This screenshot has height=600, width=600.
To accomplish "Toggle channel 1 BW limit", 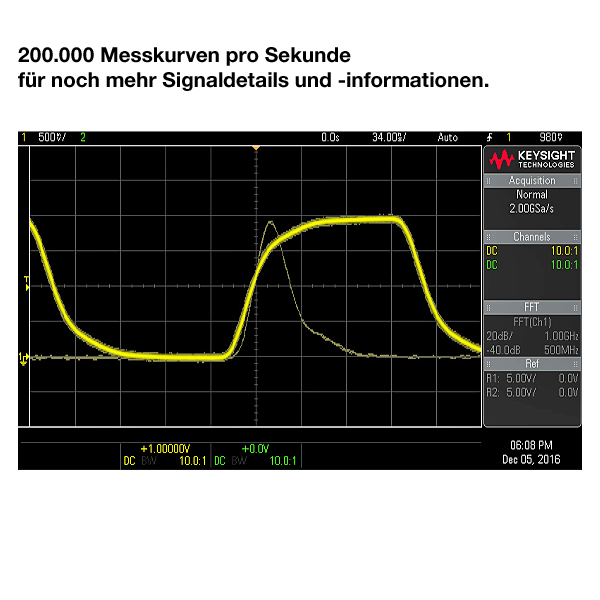I will pyautogui.click(x=147, y=461).
